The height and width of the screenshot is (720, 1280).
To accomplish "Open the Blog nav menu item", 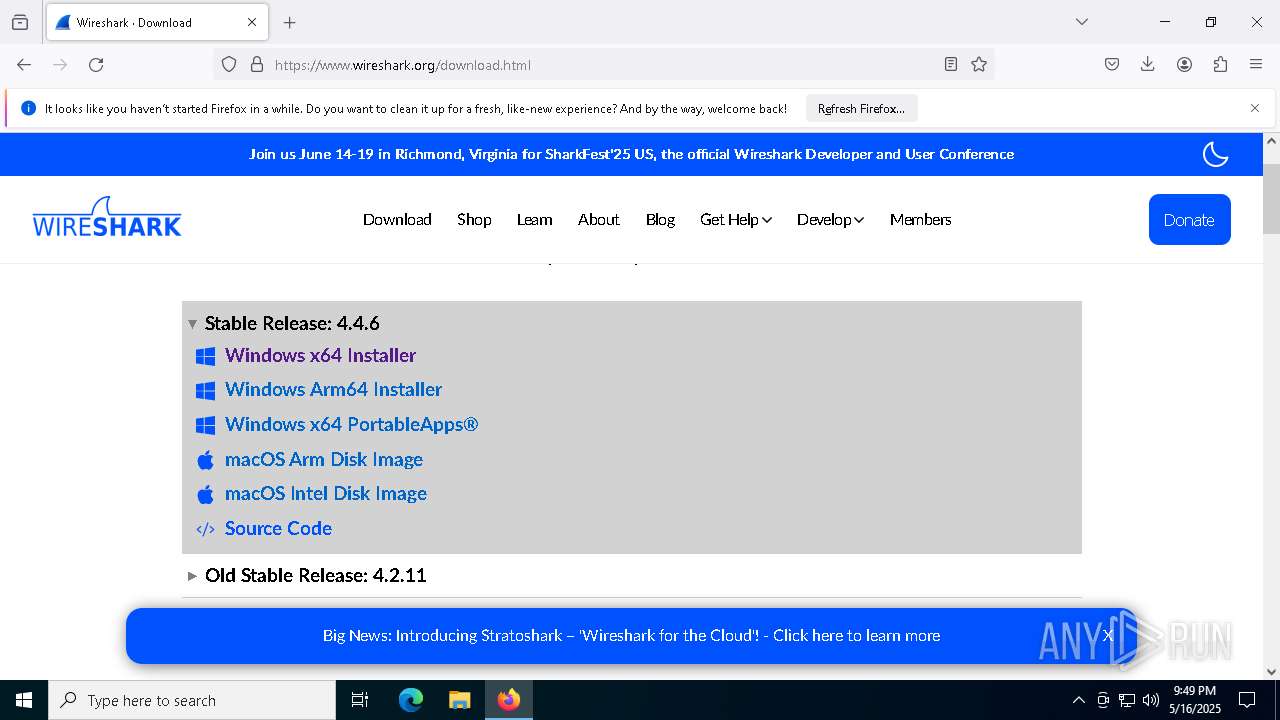I will (660, 219).
